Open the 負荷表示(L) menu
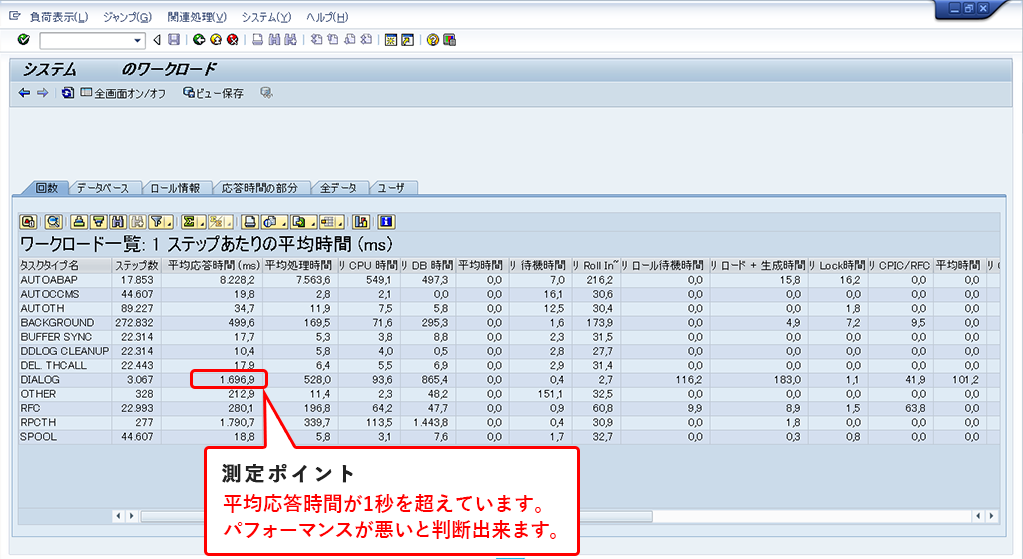 (59, 17)
